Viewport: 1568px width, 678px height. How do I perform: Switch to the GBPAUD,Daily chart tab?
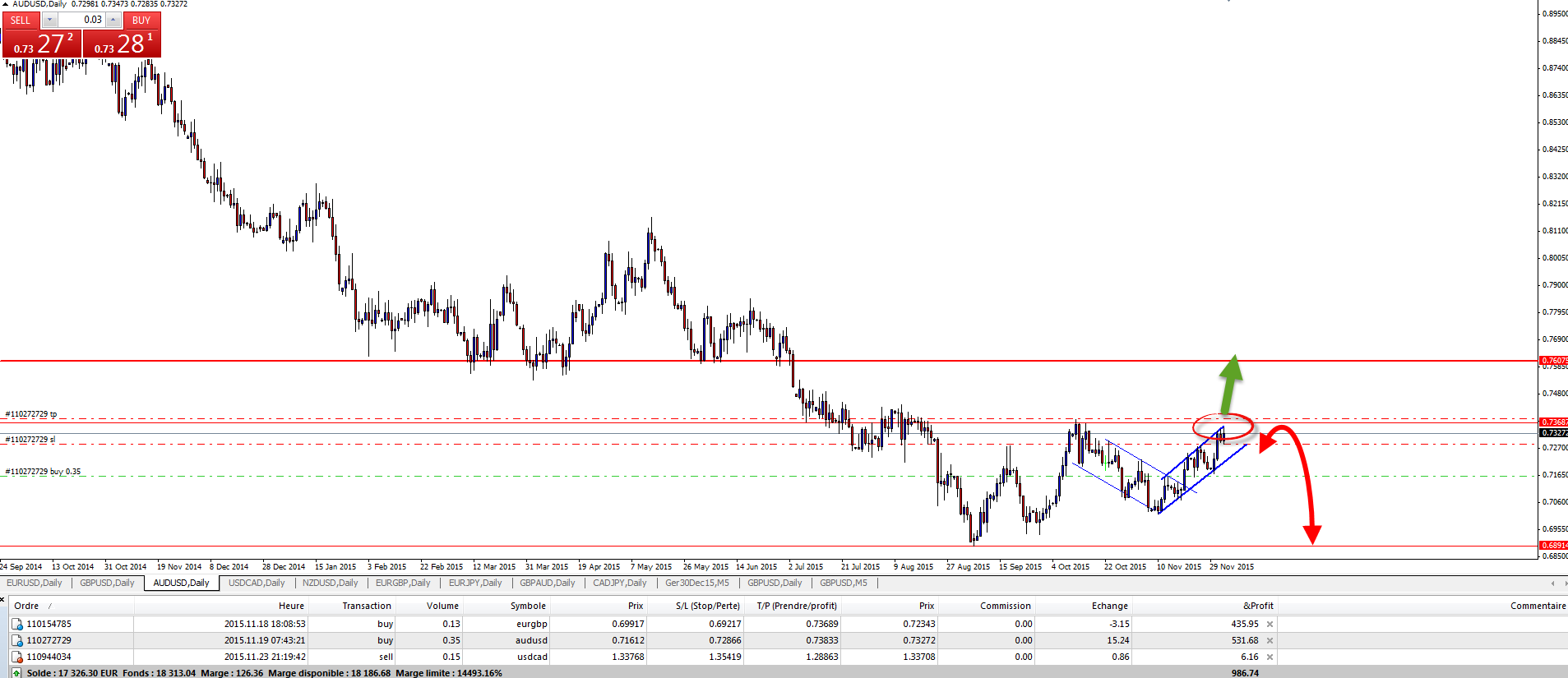548,583
